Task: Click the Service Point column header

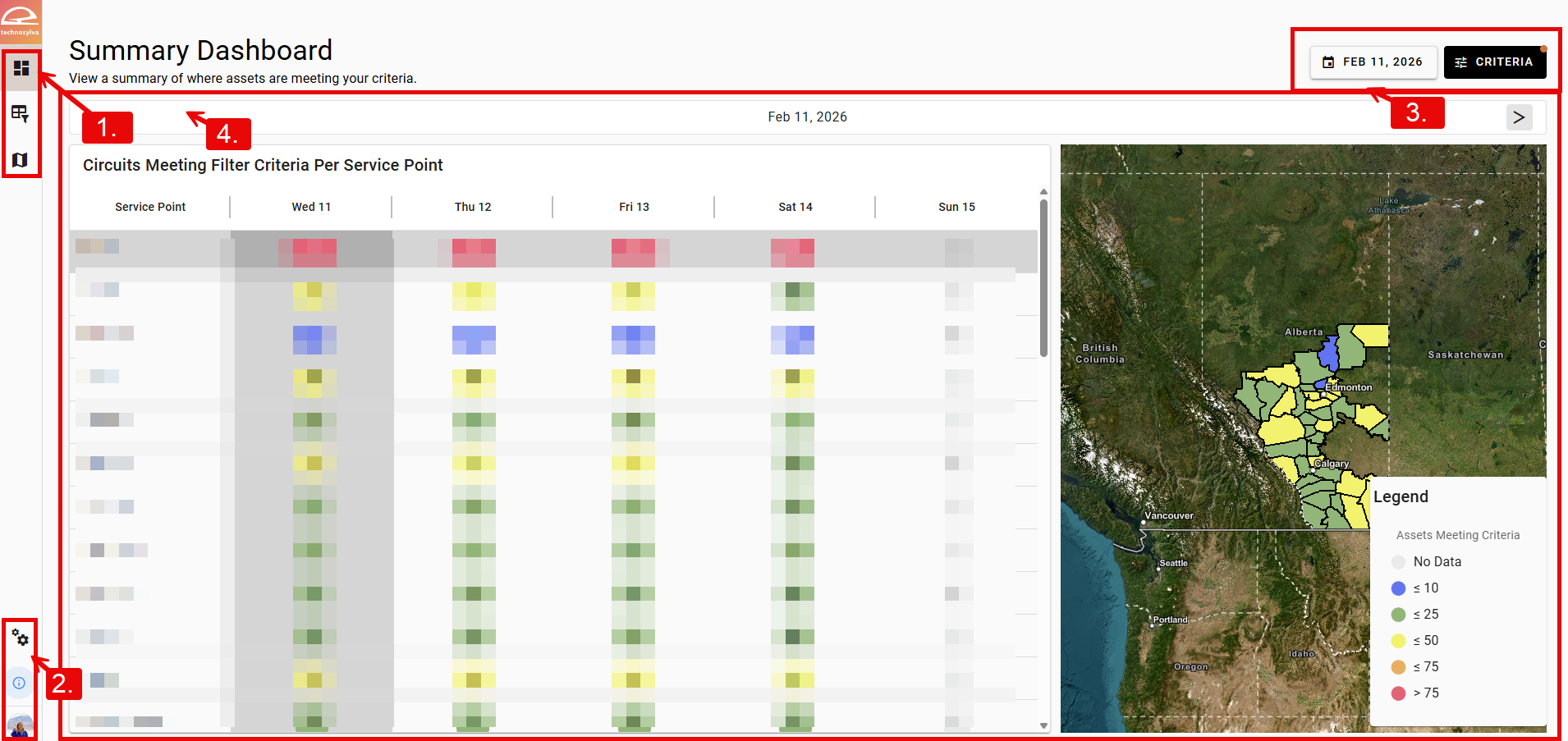Action: [x=150, y=207]
